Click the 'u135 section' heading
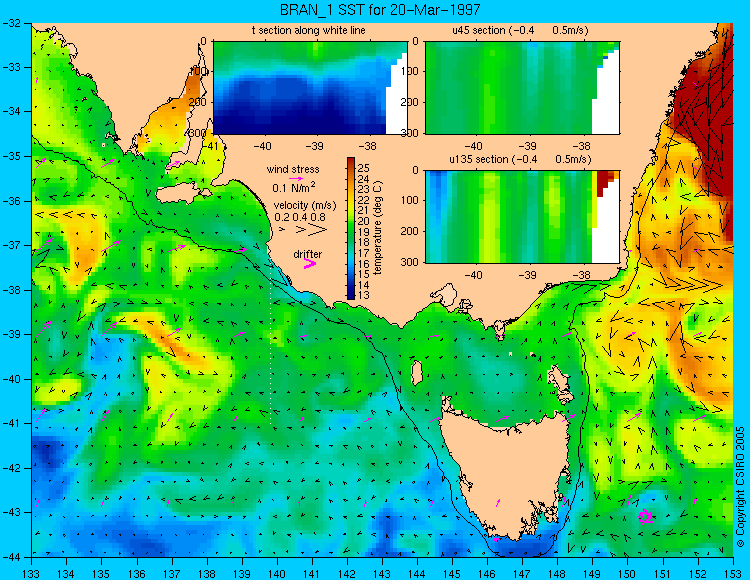 tap(519, 159)
